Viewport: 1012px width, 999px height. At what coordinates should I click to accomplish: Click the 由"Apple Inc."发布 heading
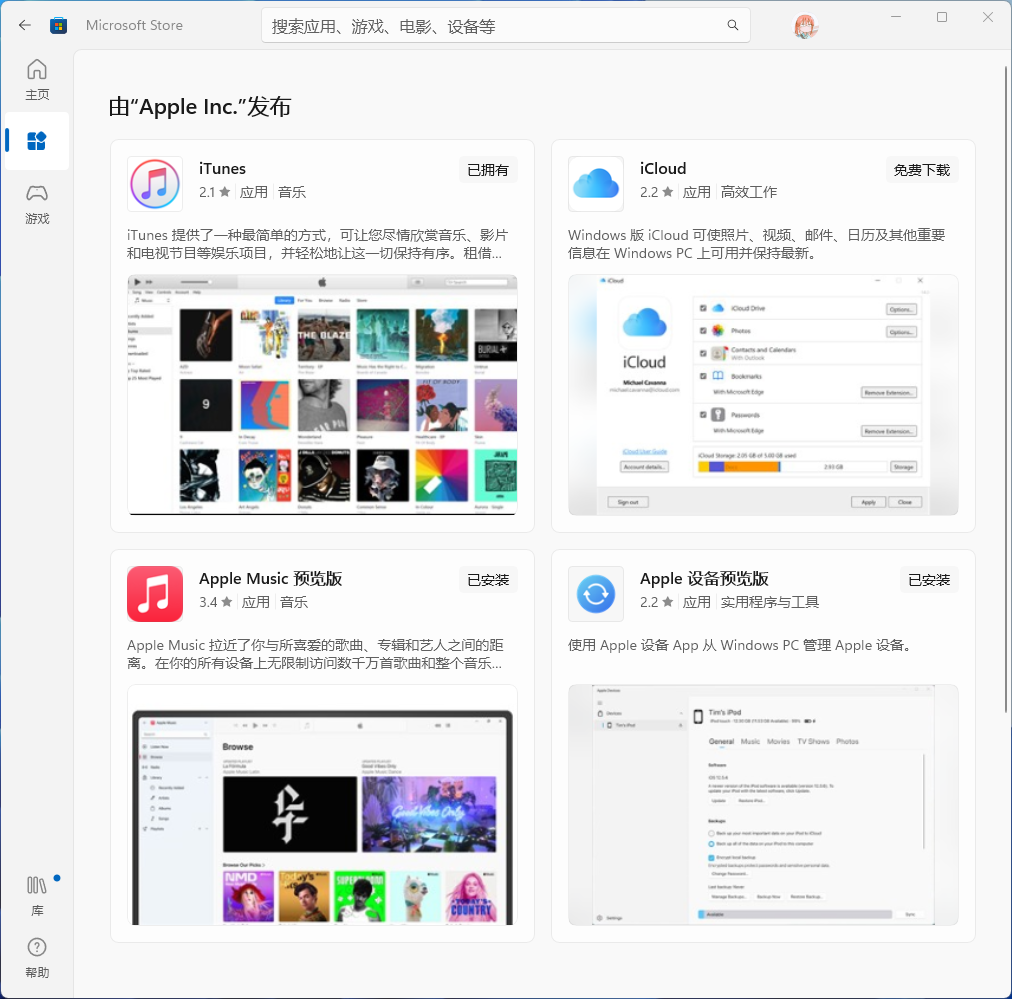[x=199, y=106]
